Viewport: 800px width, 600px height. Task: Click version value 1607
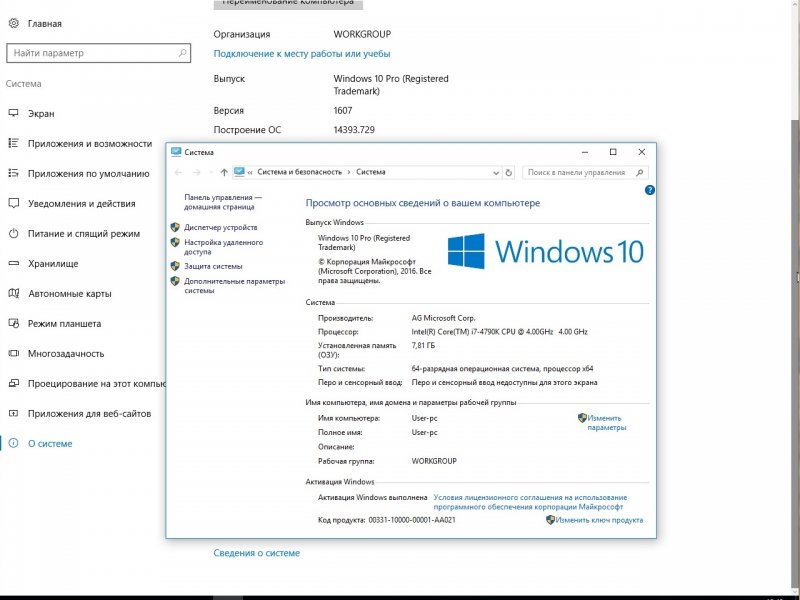(x=343, y=110)
